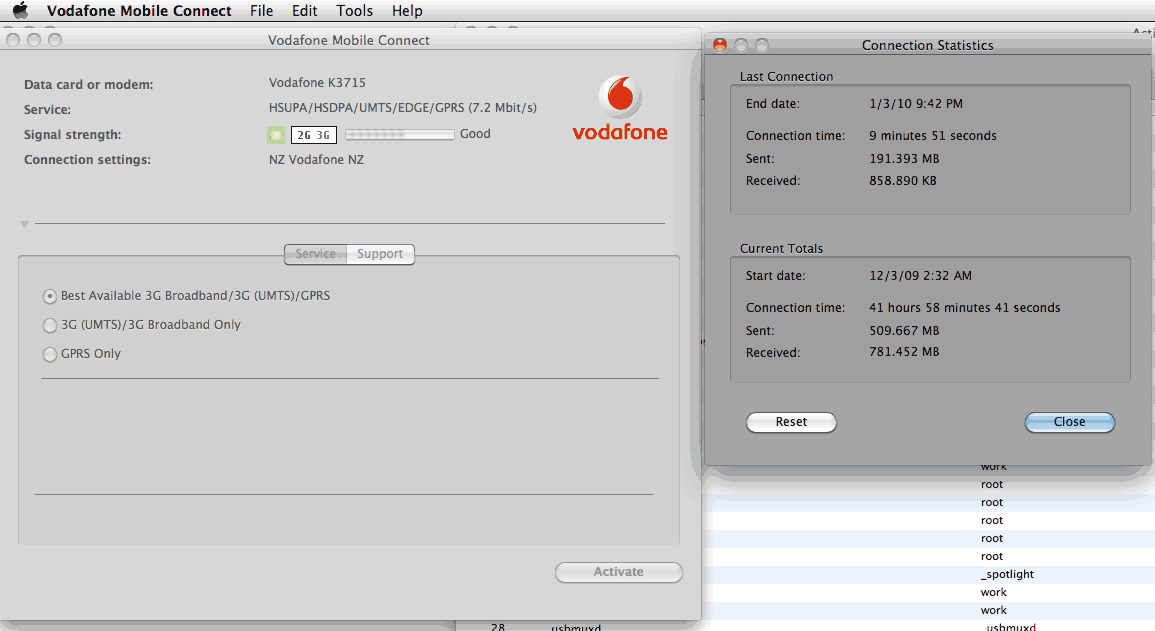The width and height of the screenshot is (1155, 631).
Task: Open the Help menu
Action: 407,10
